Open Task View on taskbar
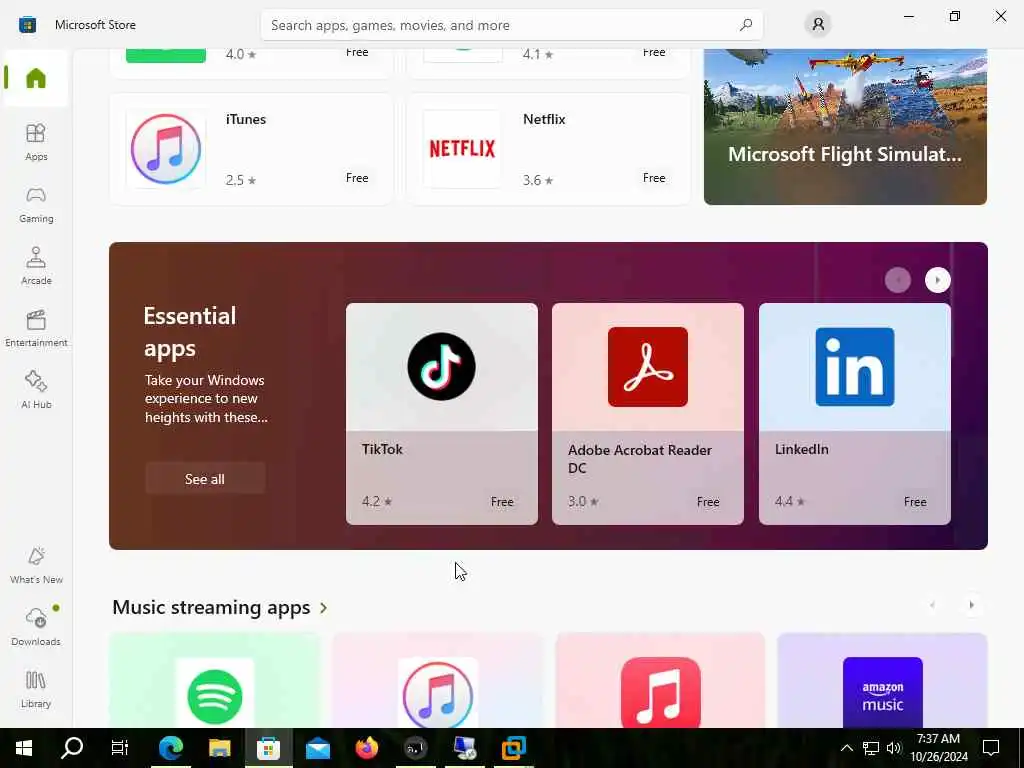The height and width of the screenshot is (768, 1024). pyautogui.click(x=120, y=748)
